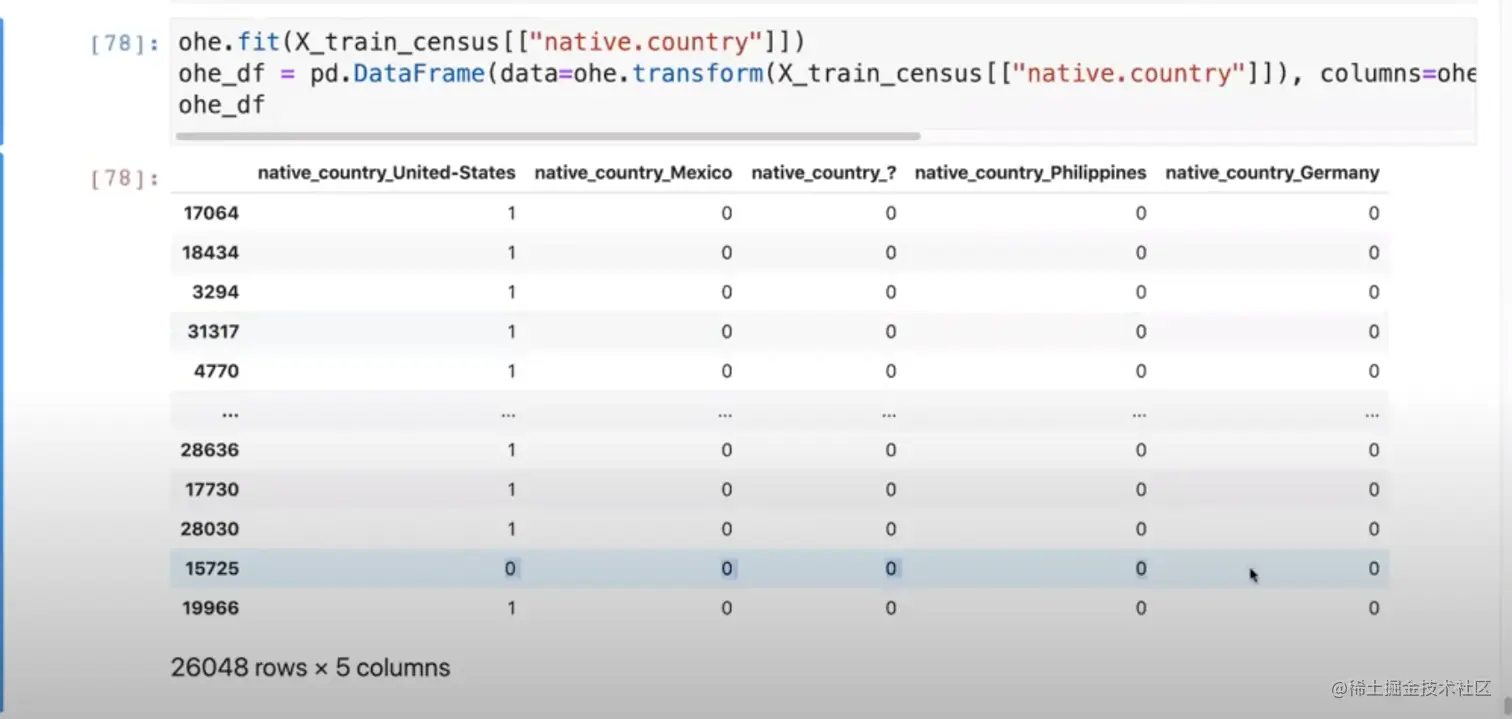Select row index 17064
Image resolution: width=1512 pixels, height=719 pixels.
pos(211,213)
